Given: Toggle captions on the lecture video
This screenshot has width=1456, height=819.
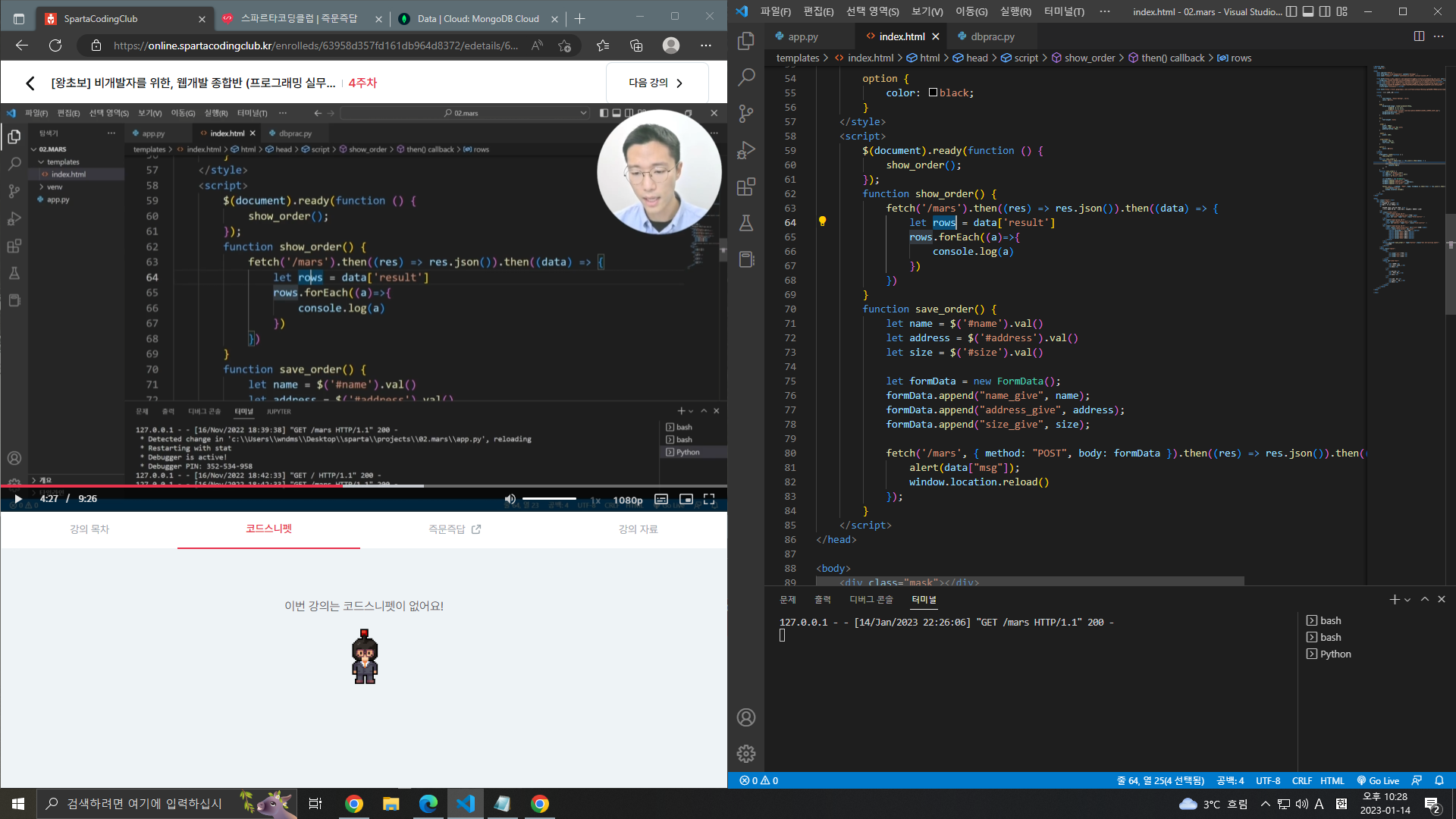Looking at the screenshot, I should click(x=661, y=499).
